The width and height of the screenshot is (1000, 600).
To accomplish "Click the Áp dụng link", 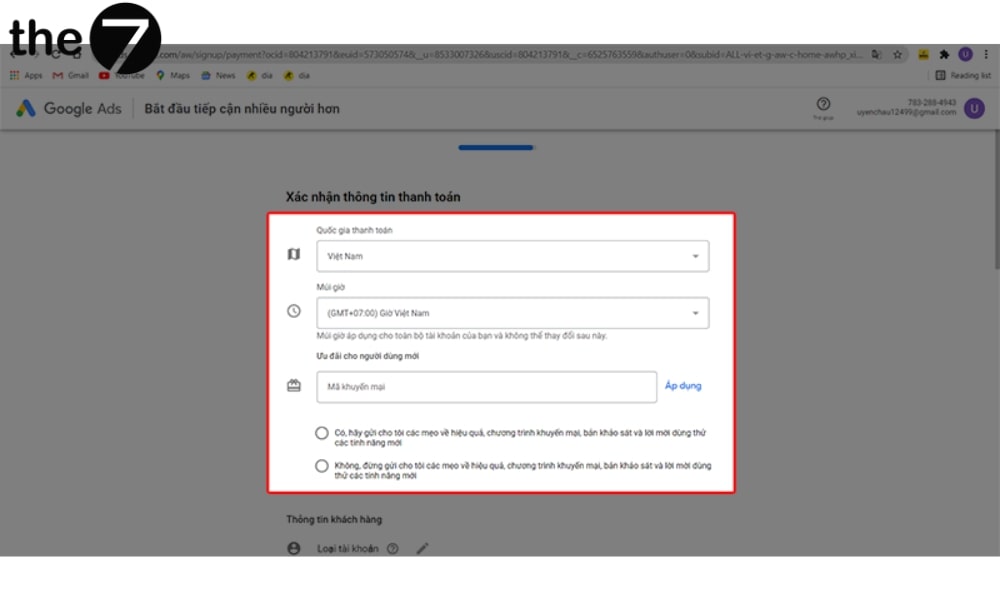I will coord(683,386).
